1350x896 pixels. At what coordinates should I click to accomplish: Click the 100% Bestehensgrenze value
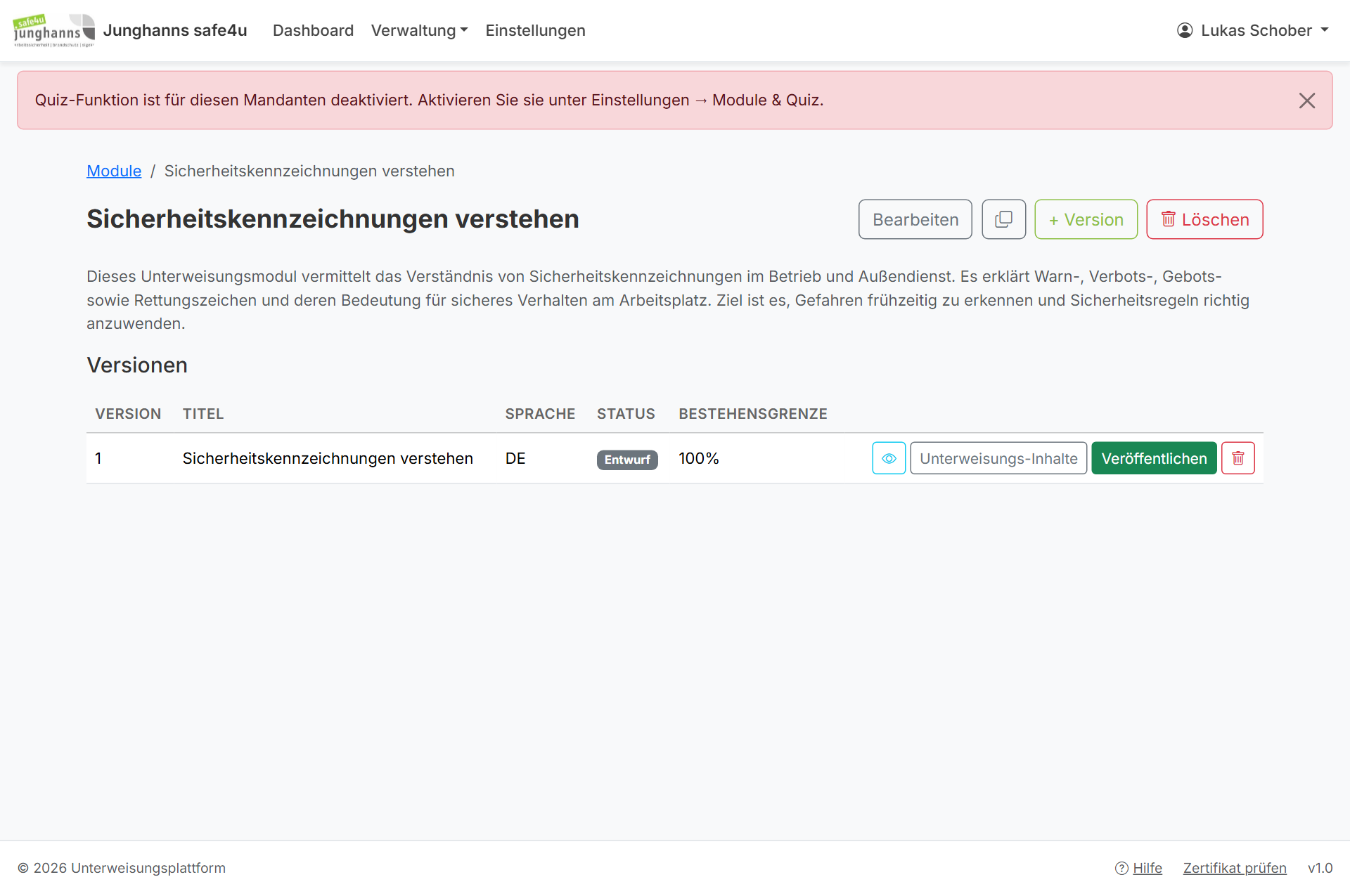pos(698,458)
